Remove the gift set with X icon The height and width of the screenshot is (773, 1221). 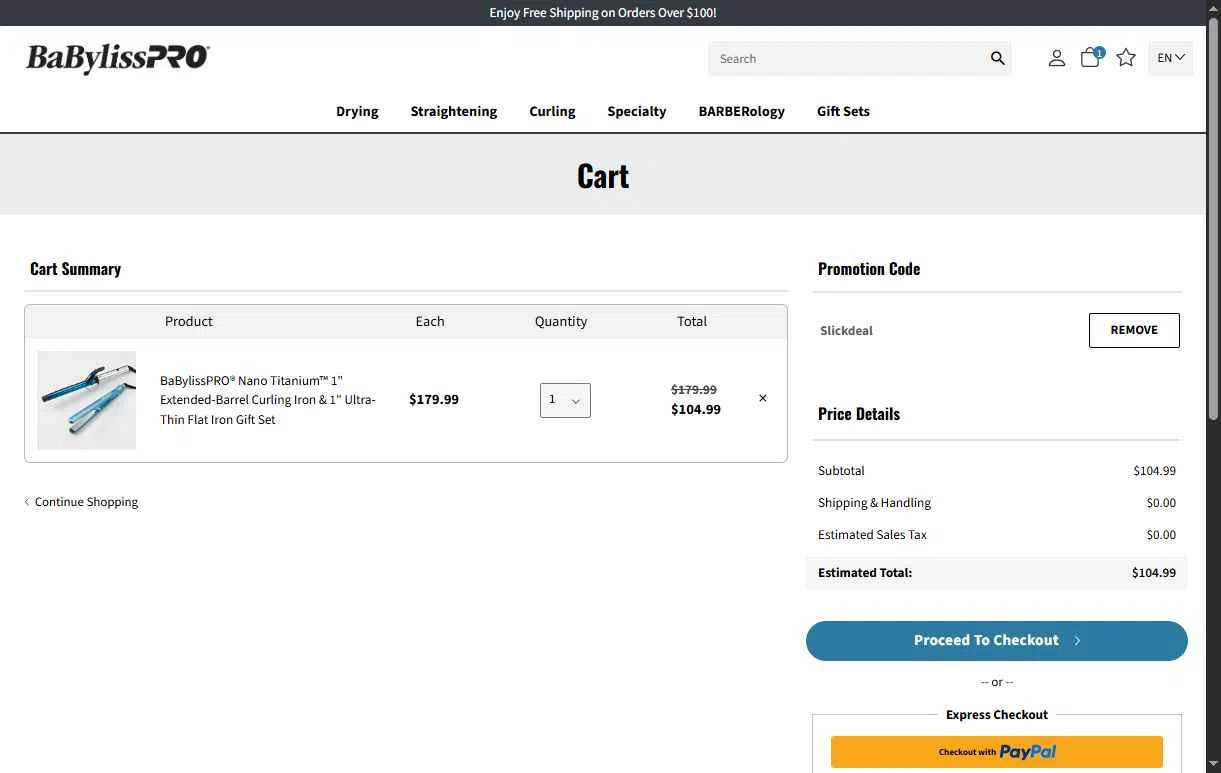click(x=763, y=398)
